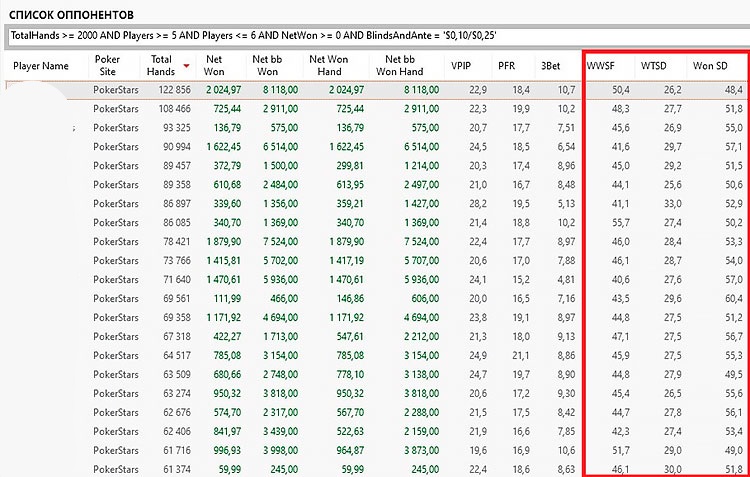Click the WTSD value 30,0
This screenshot has height=477, width=750.
(673, 469)
